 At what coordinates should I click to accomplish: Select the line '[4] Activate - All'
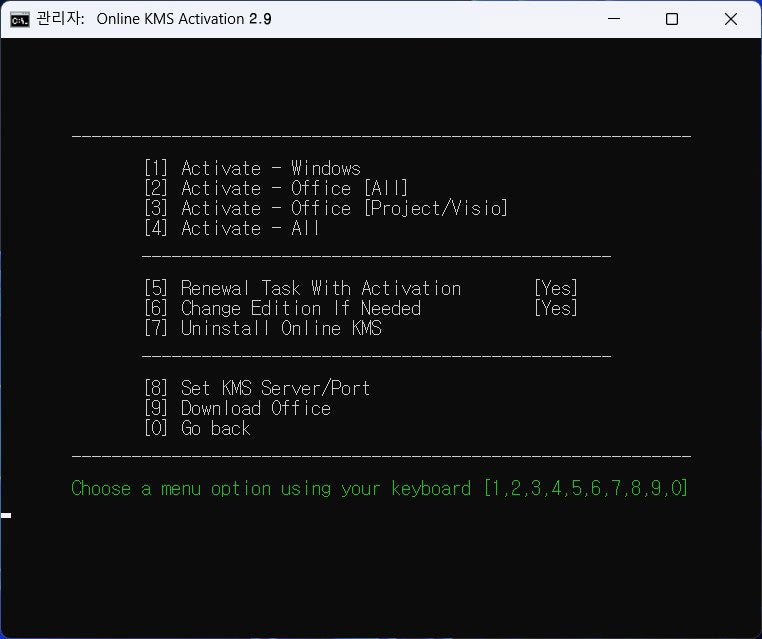pos(232,228)
